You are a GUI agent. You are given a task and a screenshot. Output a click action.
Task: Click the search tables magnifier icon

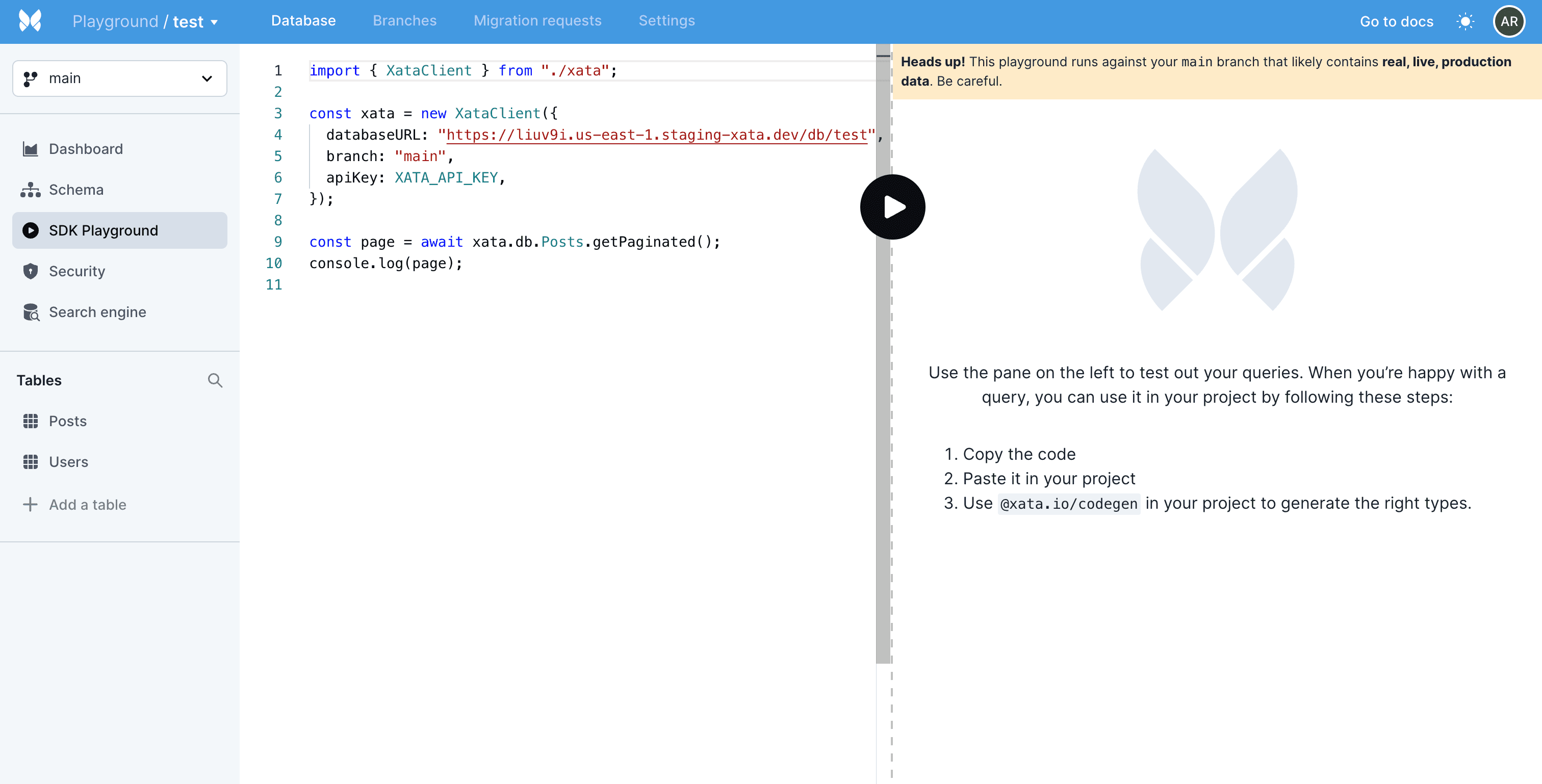[215, 380]
